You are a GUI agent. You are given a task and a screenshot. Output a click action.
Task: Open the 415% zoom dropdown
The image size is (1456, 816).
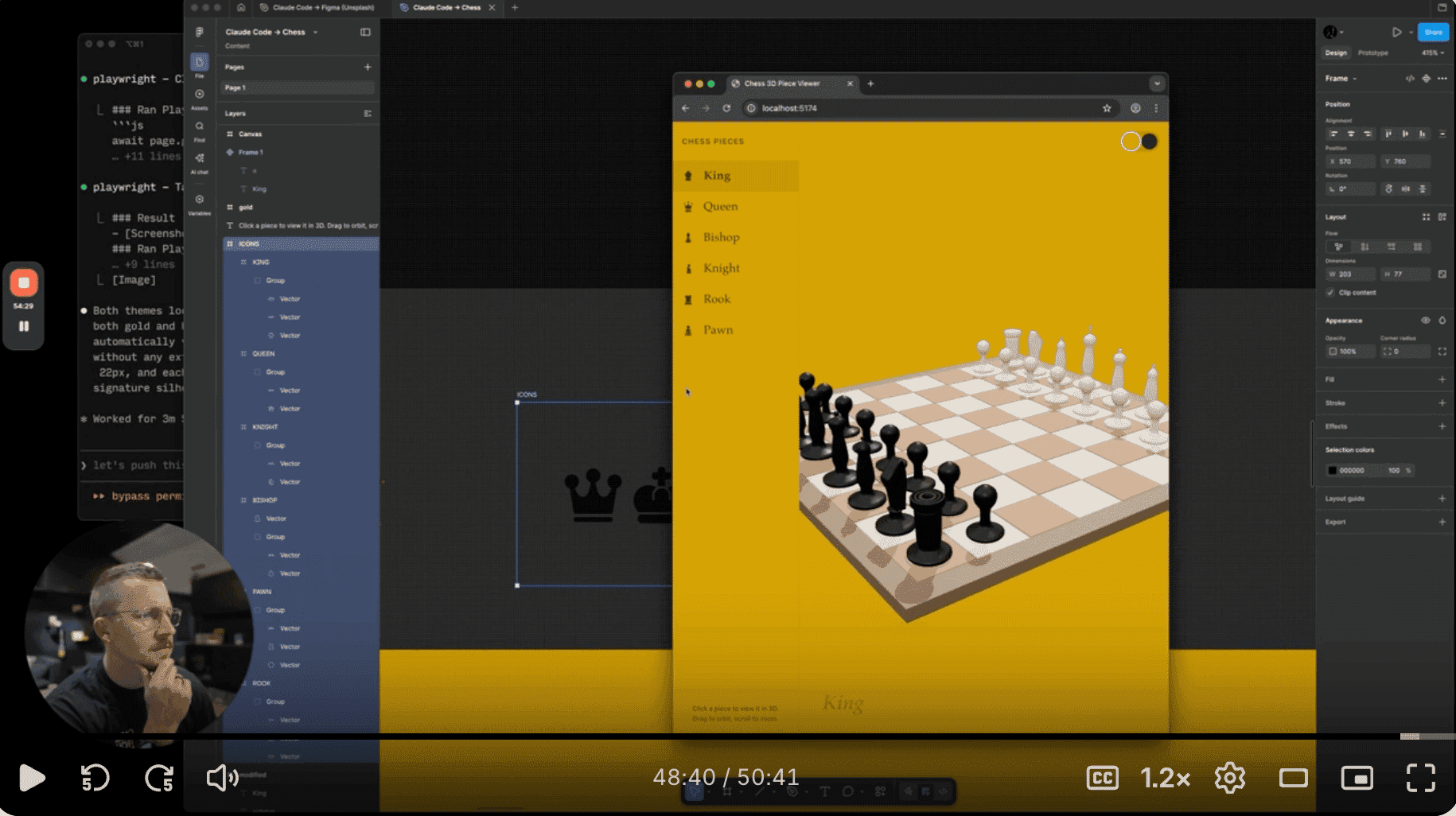1433,53
